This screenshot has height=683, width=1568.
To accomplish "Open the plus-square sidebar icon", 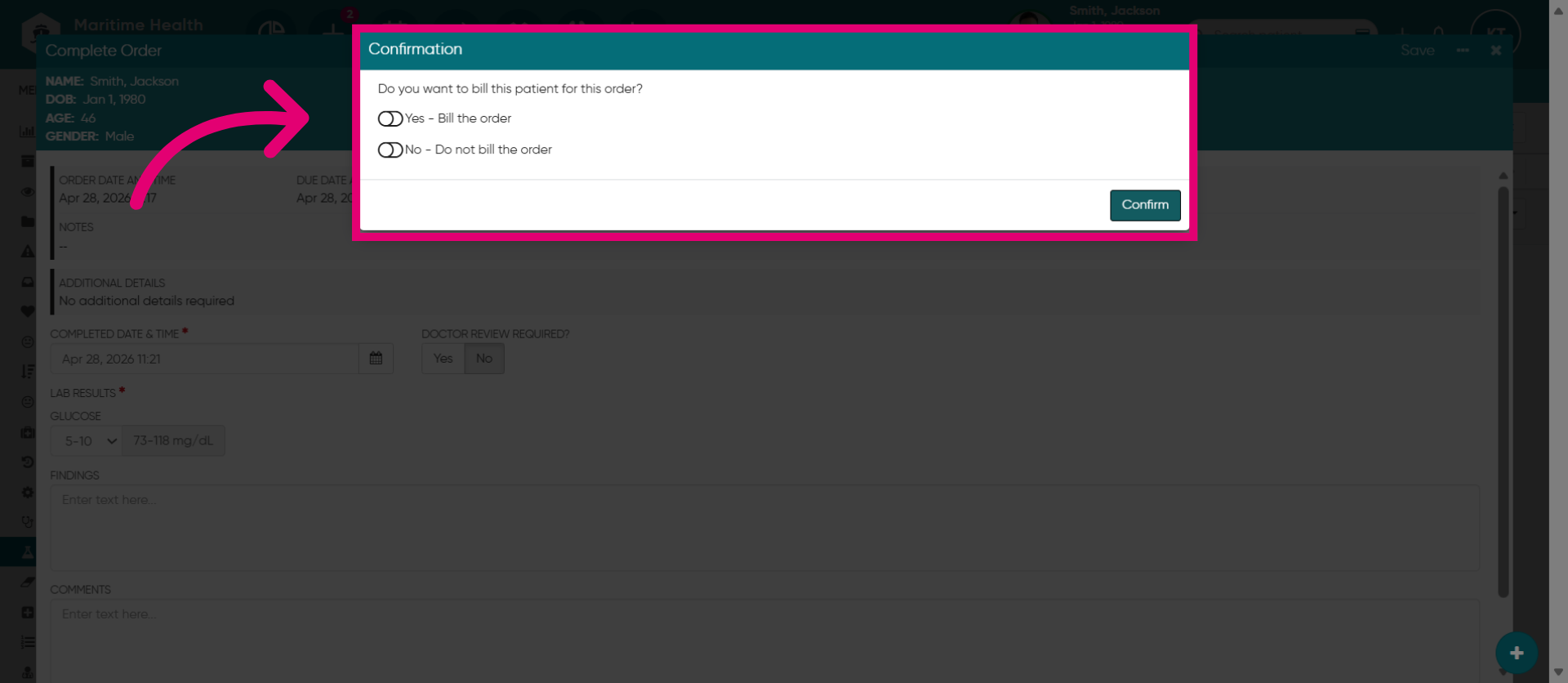I will pos(27,612).
